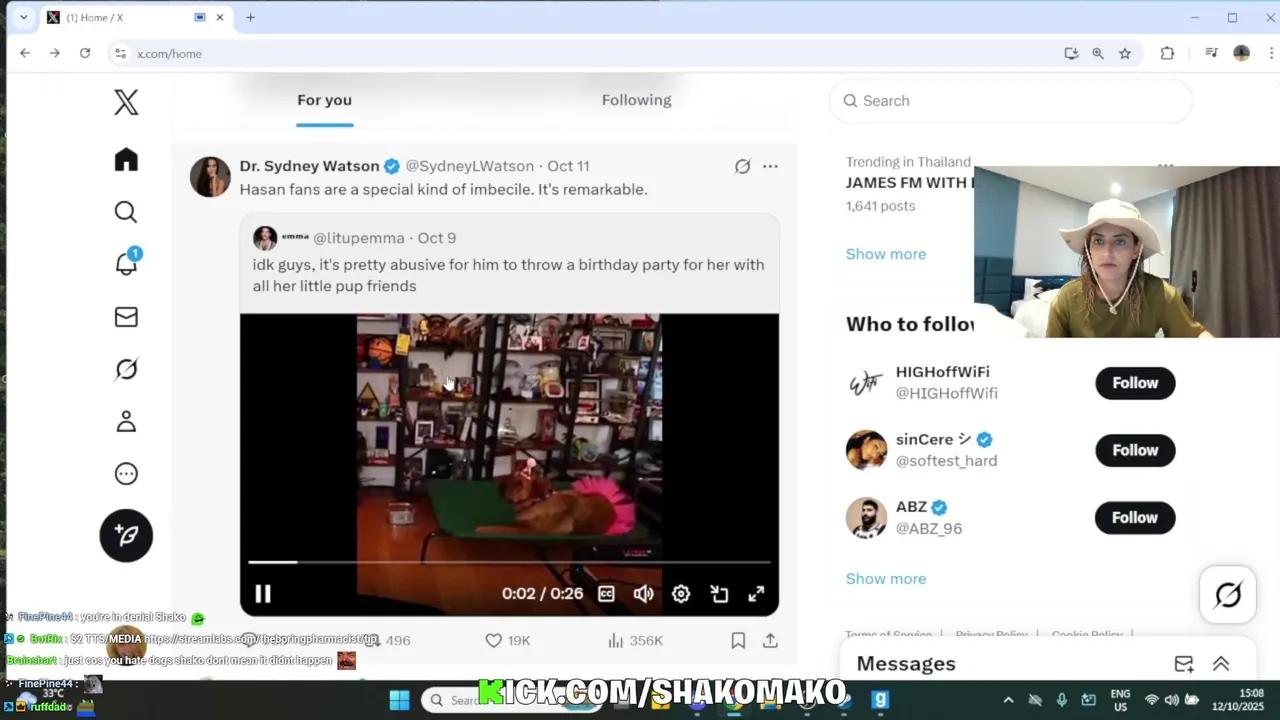The height and width of the screenshot is (720, 1280).
Task: Open new browser tab
Action: coord(250,17)
